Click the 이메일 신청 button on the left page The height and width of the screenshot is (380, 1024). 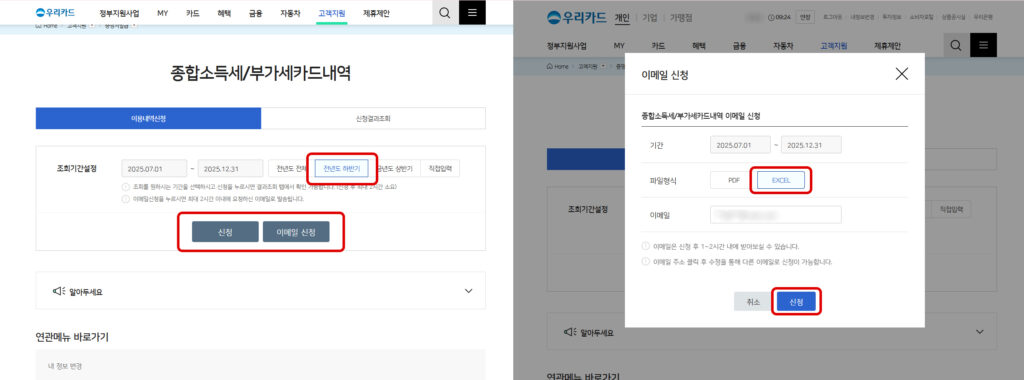pos(296,232)
